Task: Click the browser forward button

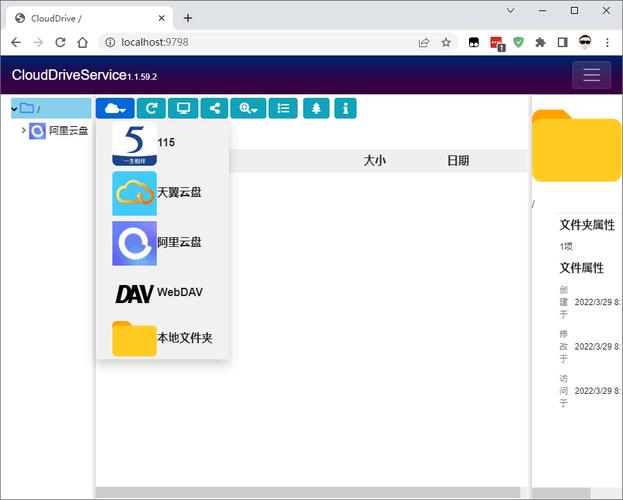Action: click(x=38, y=42)
